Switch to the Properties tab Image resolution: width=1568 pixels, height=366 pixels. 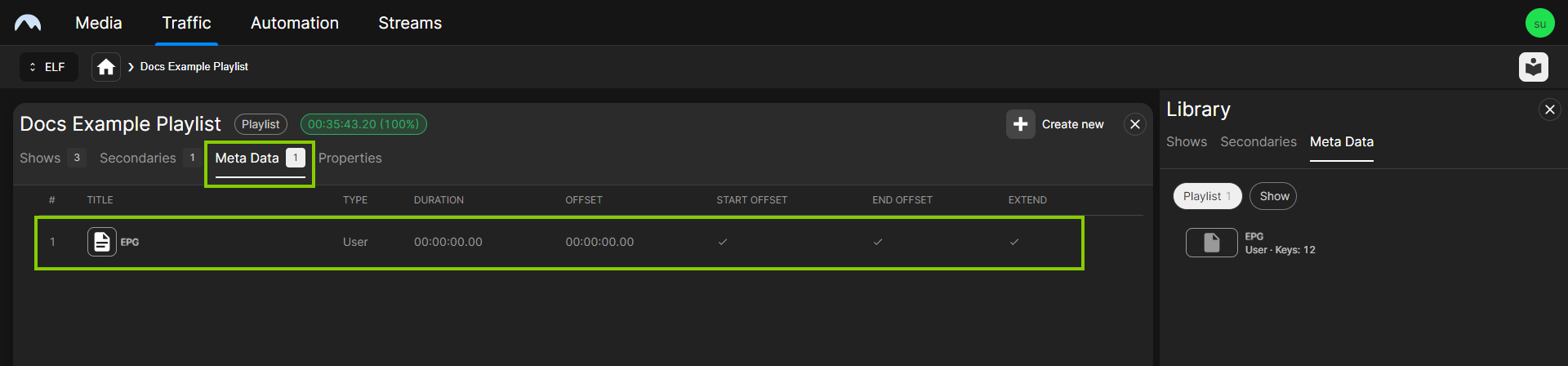(350, 158)
